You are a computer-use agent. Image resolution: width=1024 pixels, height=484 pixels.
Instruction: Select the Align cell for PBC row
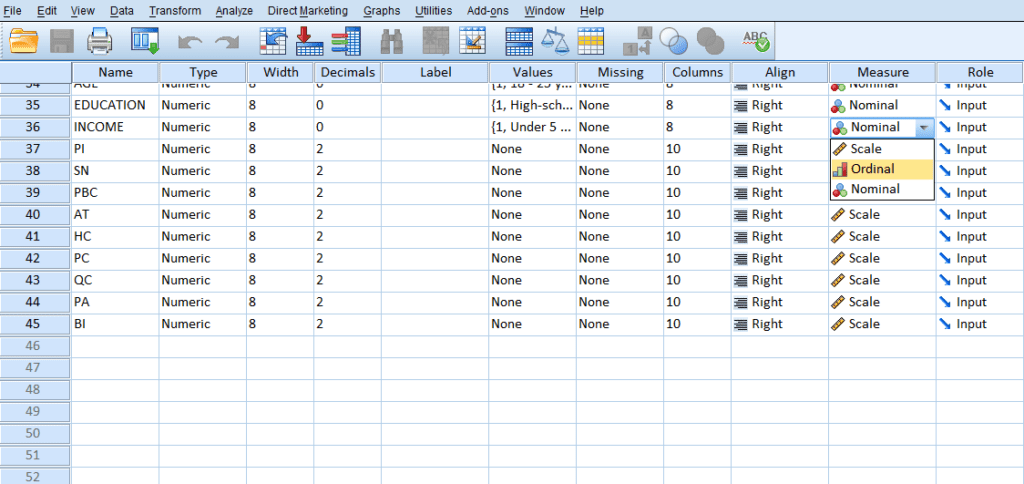tap(779, 193)
